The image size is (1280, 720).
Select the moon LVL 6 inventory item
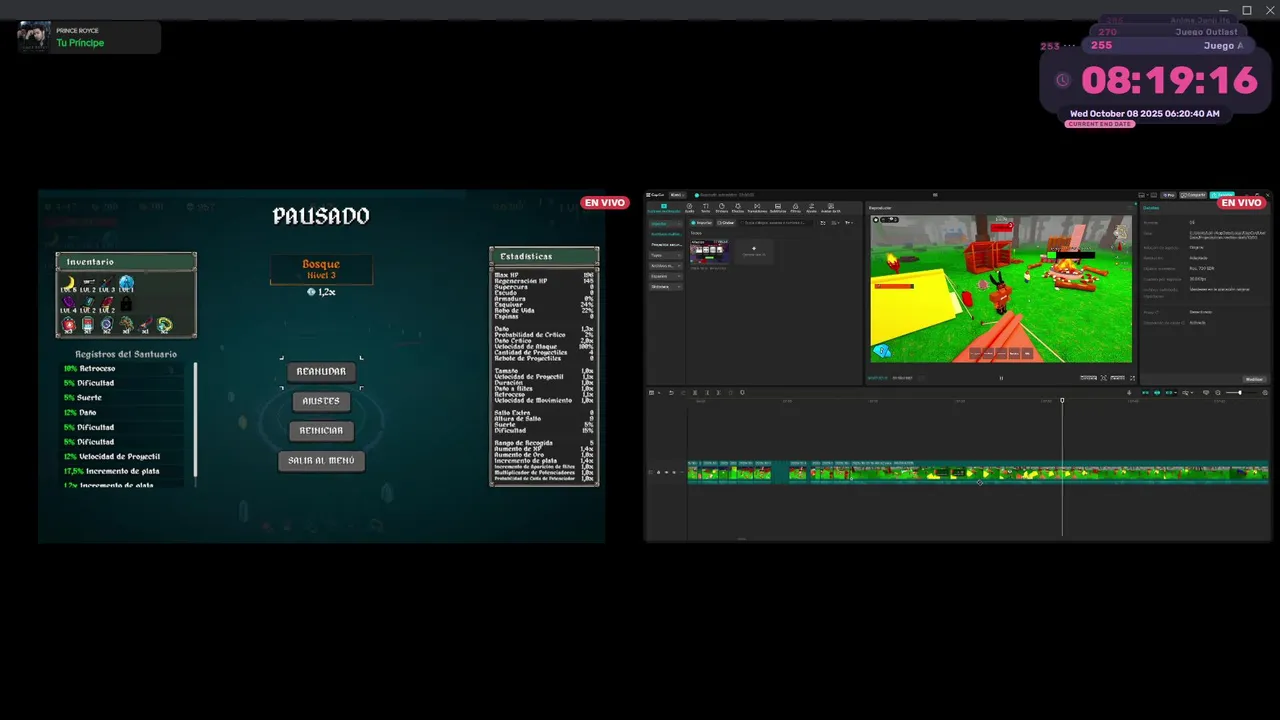69,285
